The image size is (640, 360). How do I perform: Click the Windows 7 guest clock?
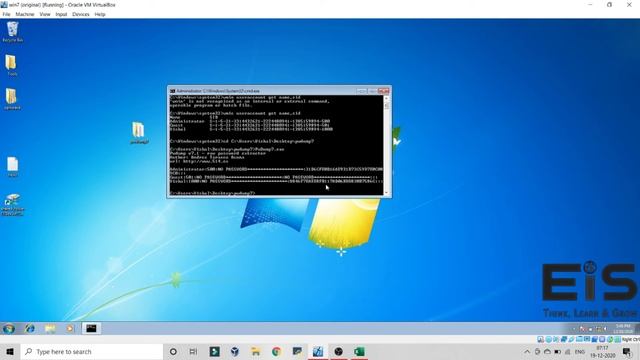tap(623, 329)
